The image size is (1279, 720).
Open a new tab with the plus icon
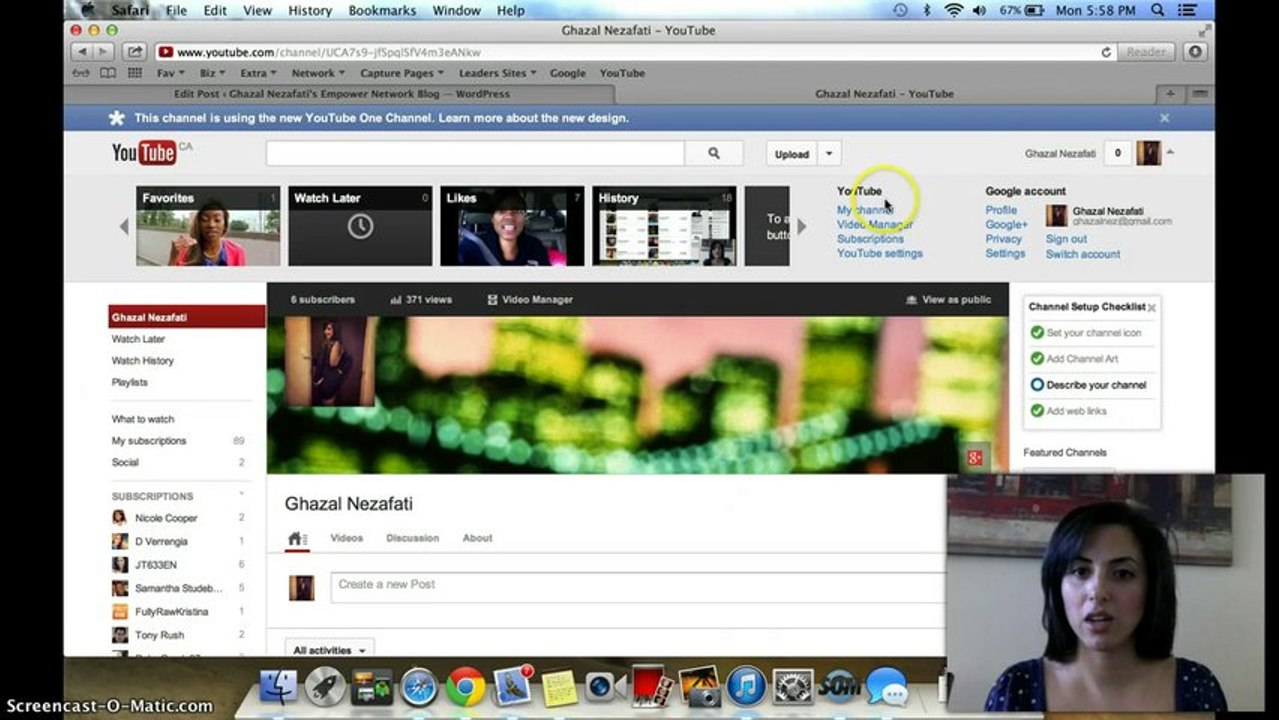pos(1169,94)
